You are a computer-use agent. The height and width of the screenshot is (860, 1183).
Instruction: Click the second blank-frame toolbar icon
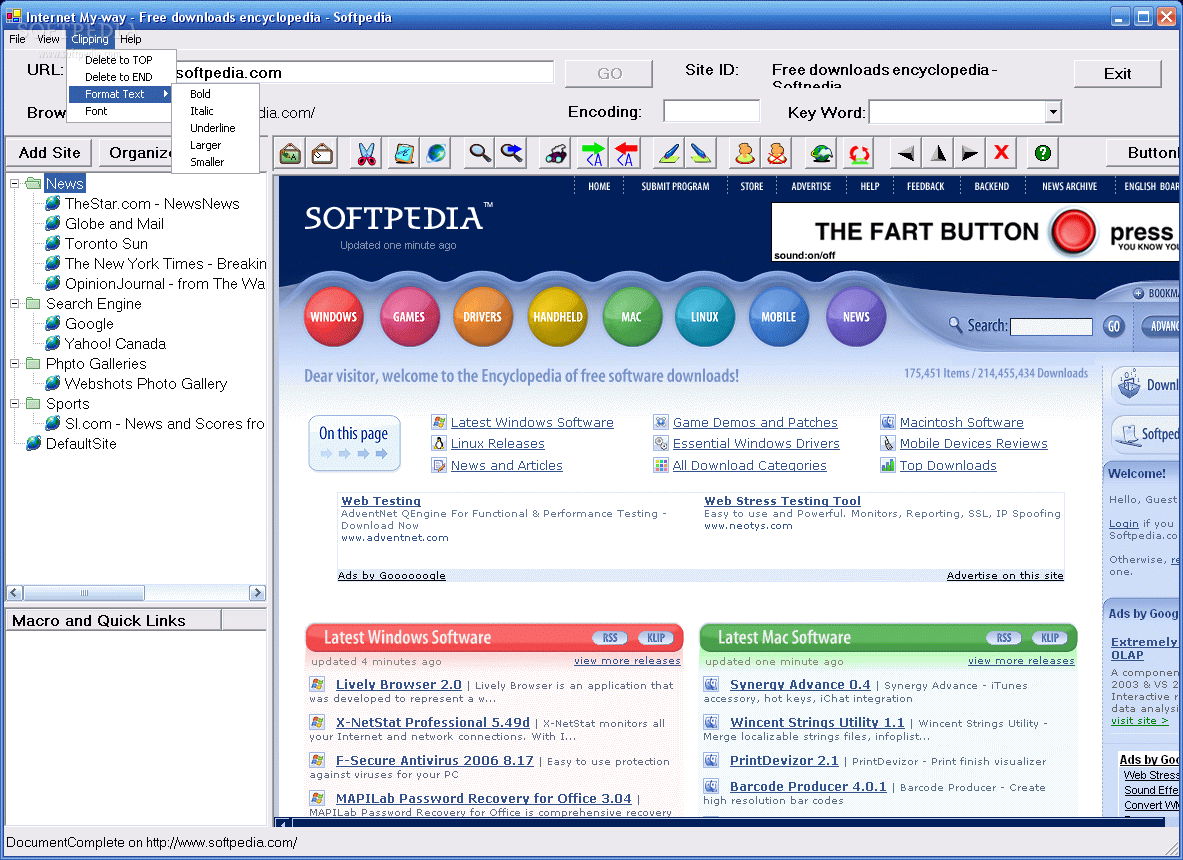tap(322, 153)
